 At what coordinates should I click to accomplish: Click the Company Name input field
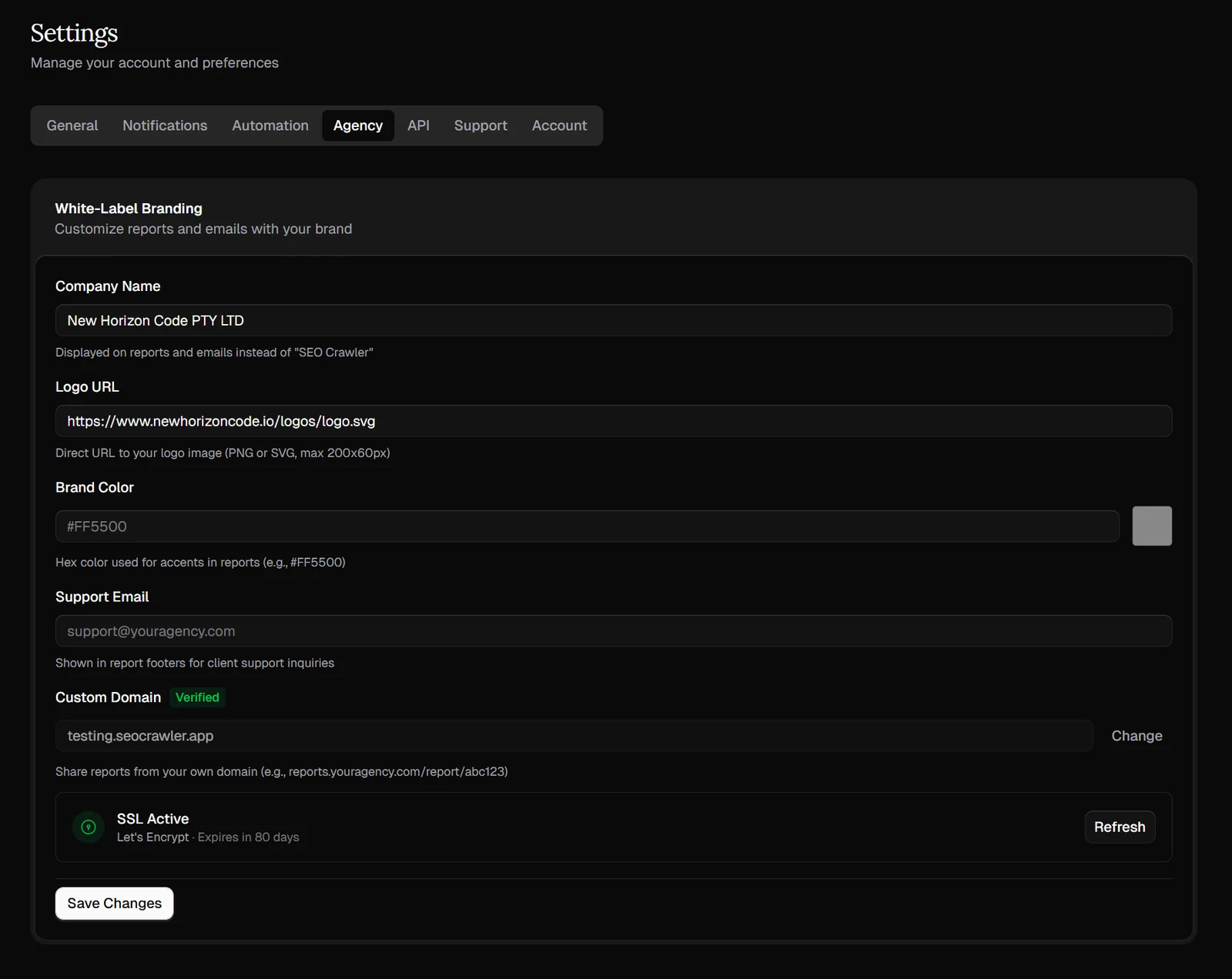[x=614, y=320]
